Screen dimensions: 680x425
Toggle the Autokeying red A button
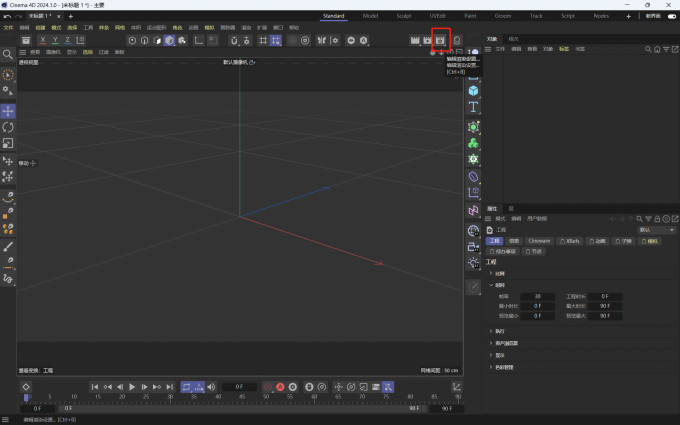[x=280, y=387]
